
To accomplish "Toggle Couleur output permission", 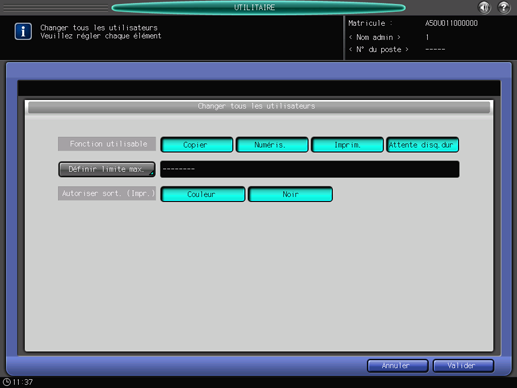I will click(x=203, y=194).
